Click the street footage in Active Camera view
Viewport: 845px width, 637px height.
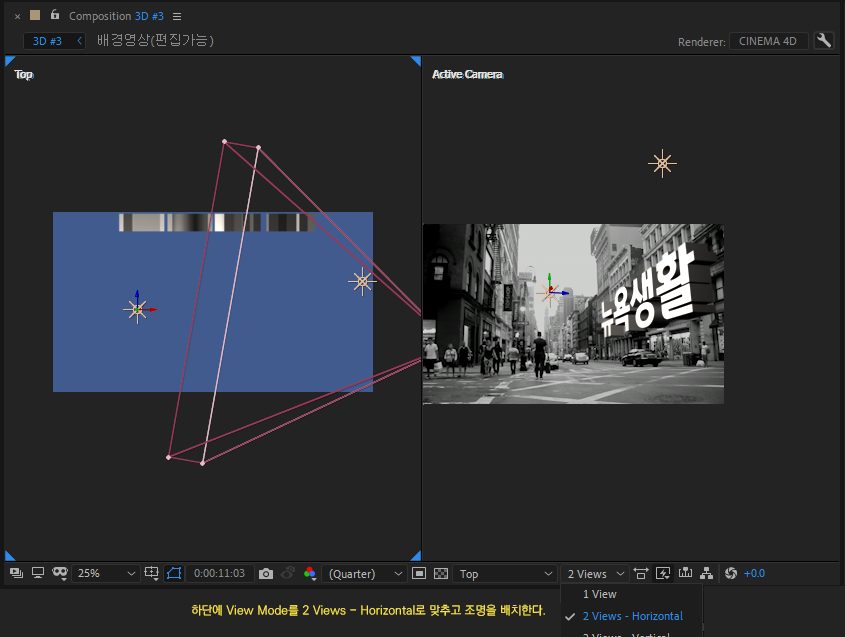click(573, 314)
